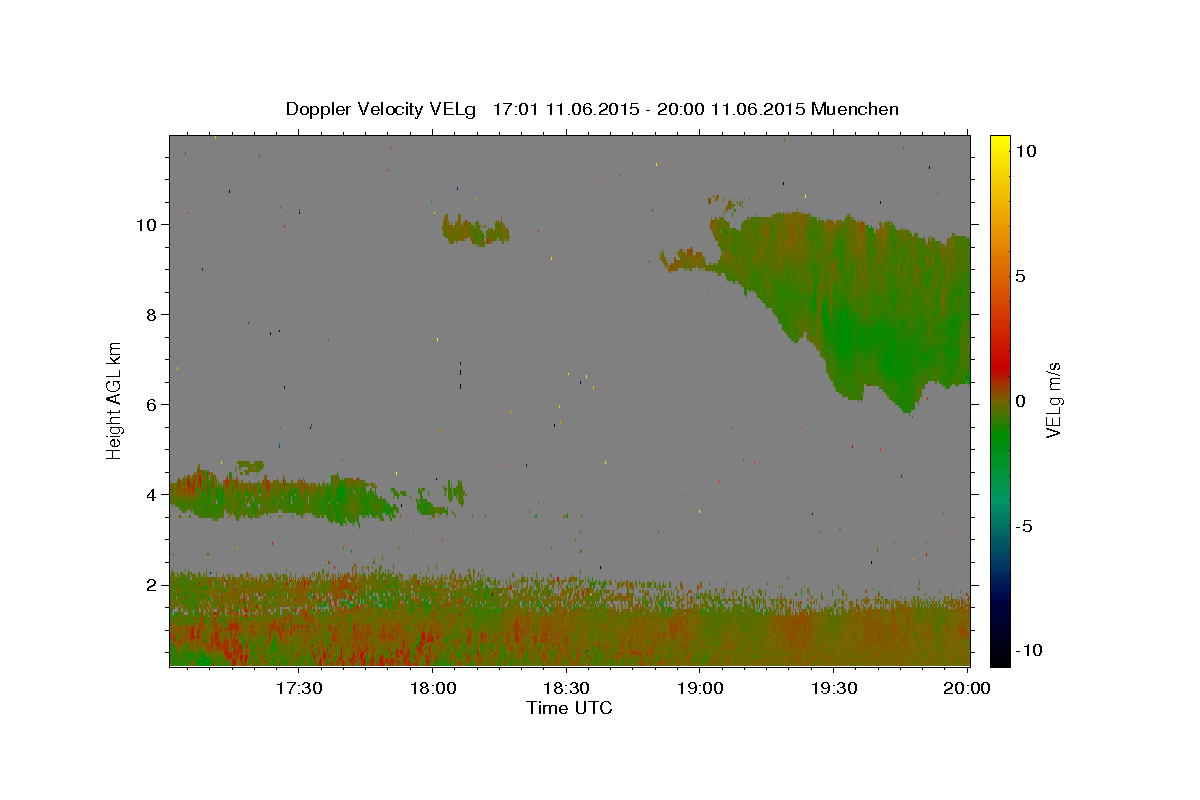1200x800 pixels.
Task: Click the height tick label 10
Action: click(x=149, y=224)
